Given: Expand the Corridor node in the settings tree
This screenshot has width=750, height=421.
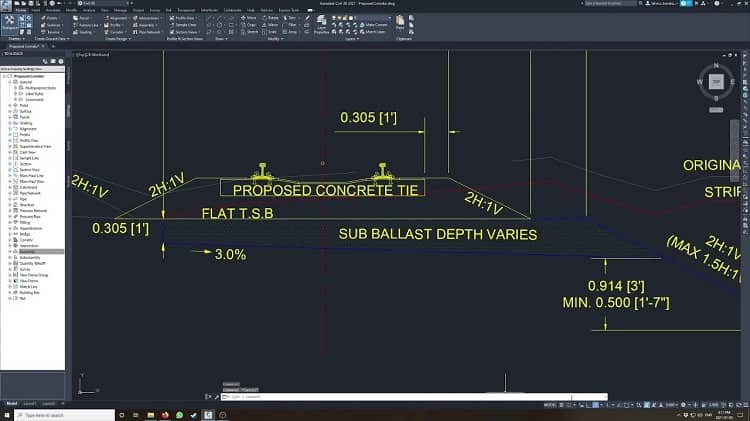Looking at the screenshot, I should (10, 240).
